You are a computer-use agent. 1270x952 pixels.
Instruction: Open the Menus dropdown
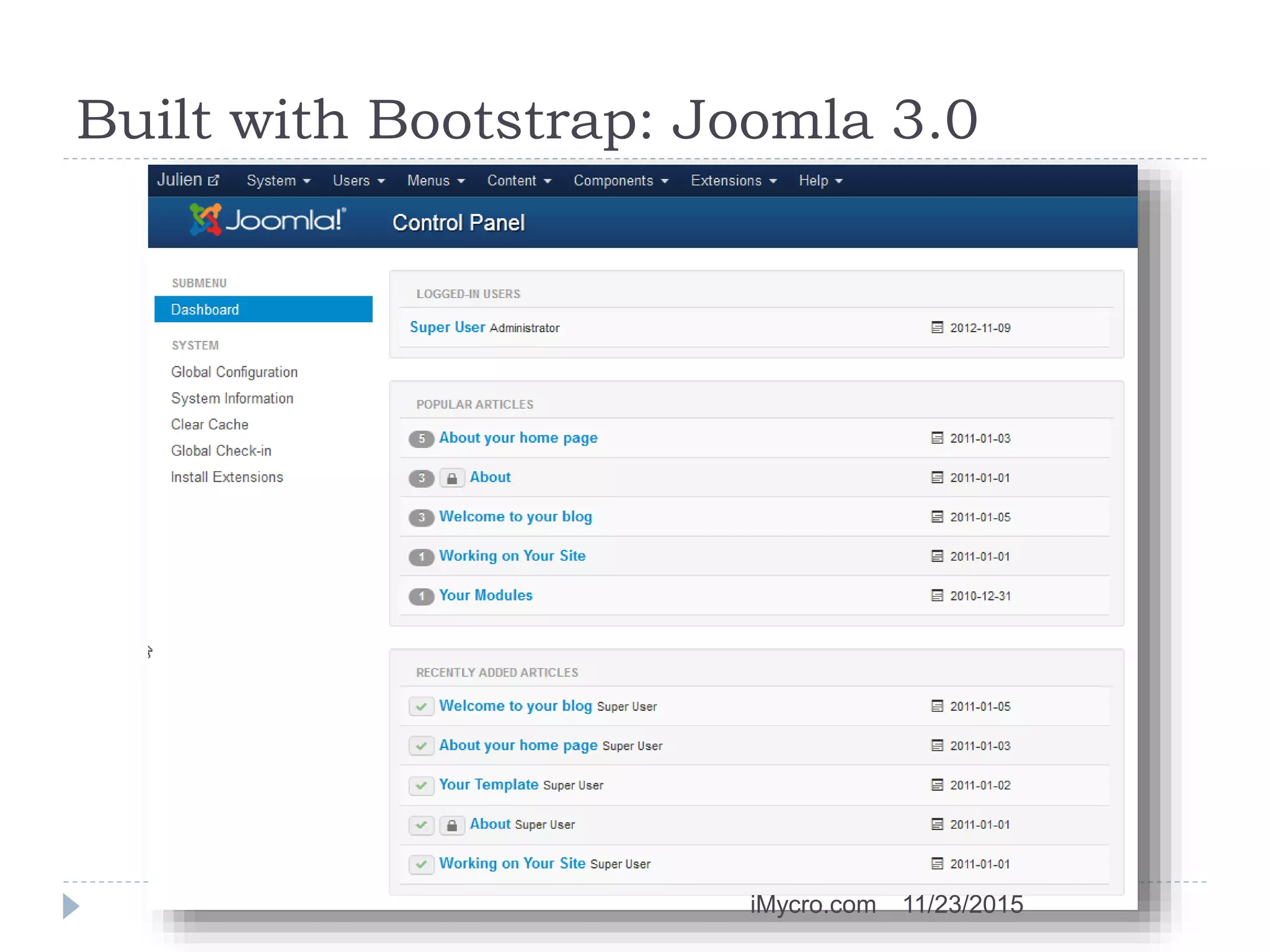[436, 180]
